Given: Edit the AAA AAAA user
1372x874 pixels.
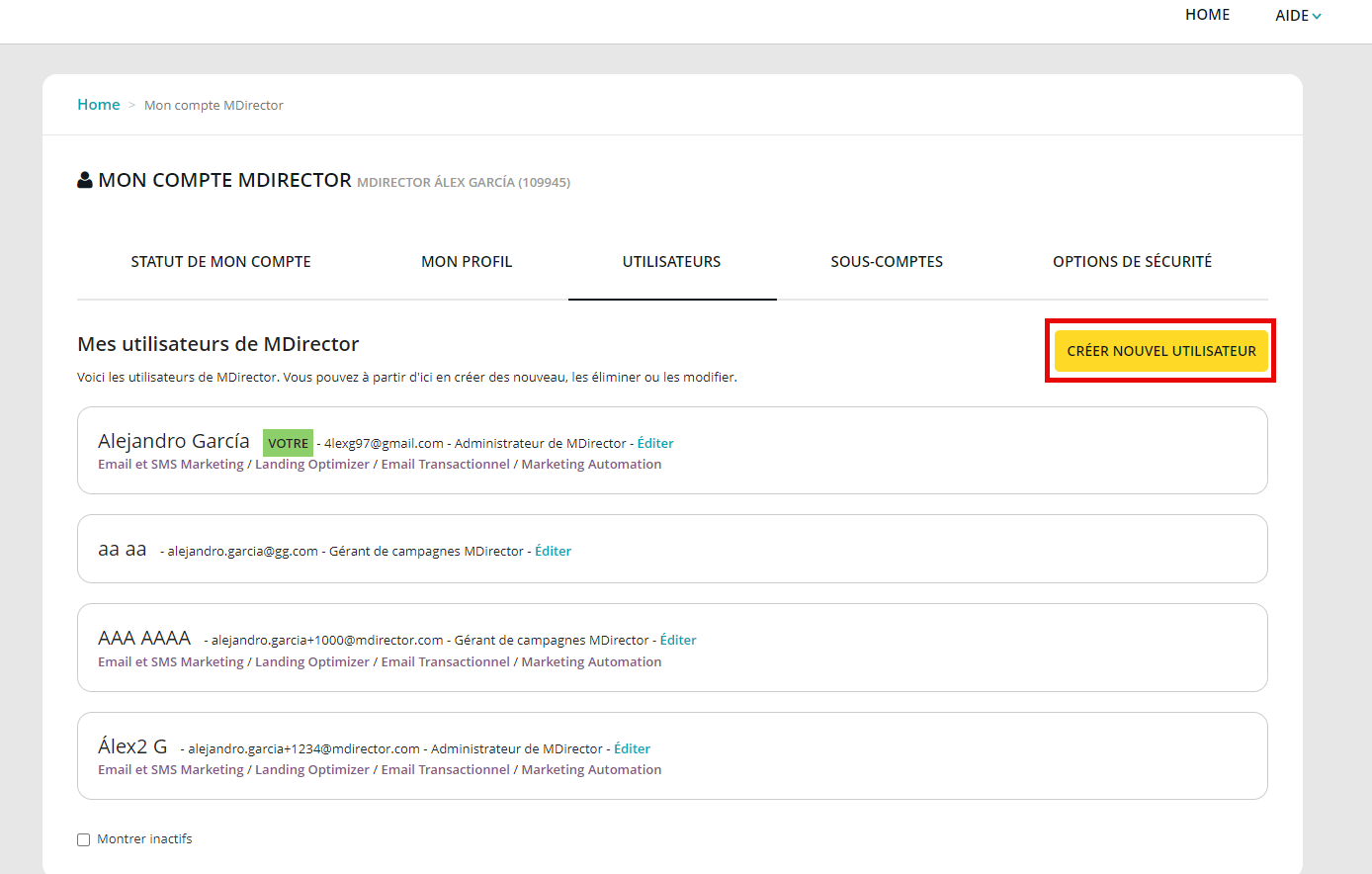Looking at the screenshot, I should tap(678, 640).
